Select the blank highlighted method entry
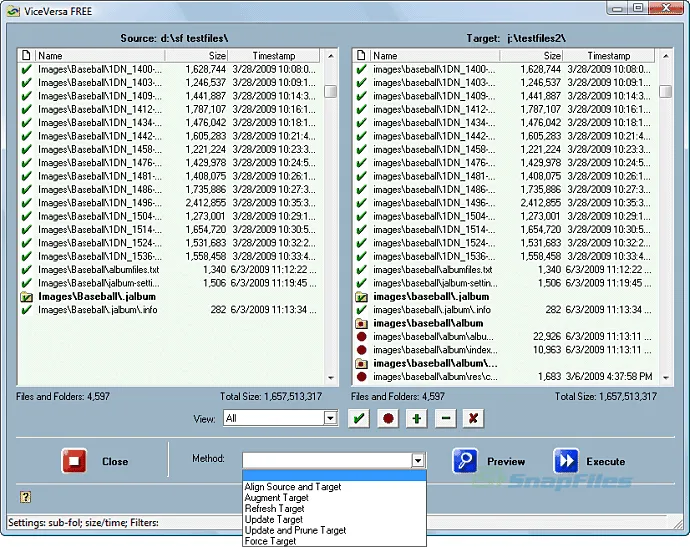This screenshot has height=547, width=690. tap(334, 475)
